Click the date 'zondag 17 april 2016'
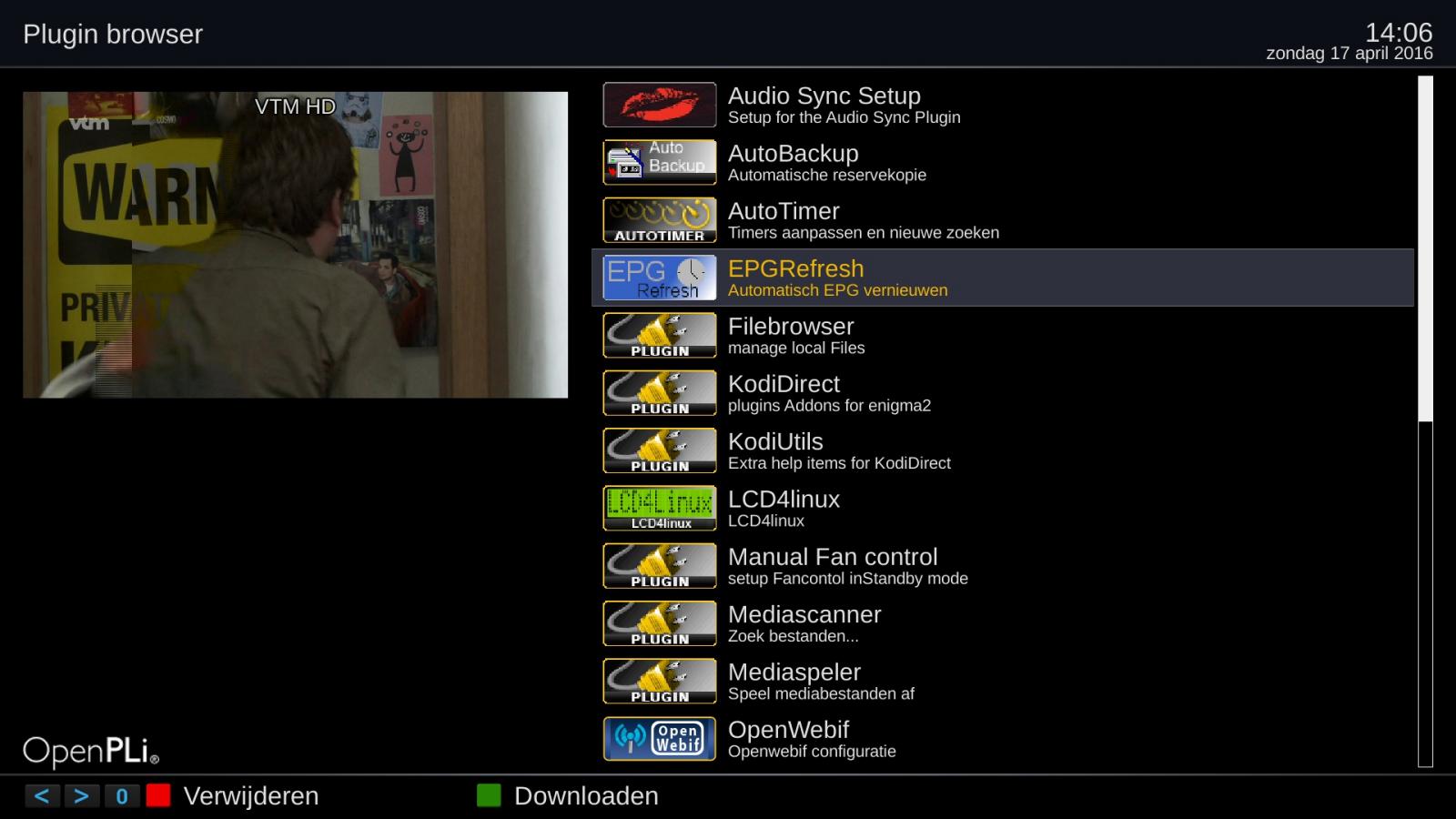Viewport: 1456px width, 819px height. [x=1350, y=54]
